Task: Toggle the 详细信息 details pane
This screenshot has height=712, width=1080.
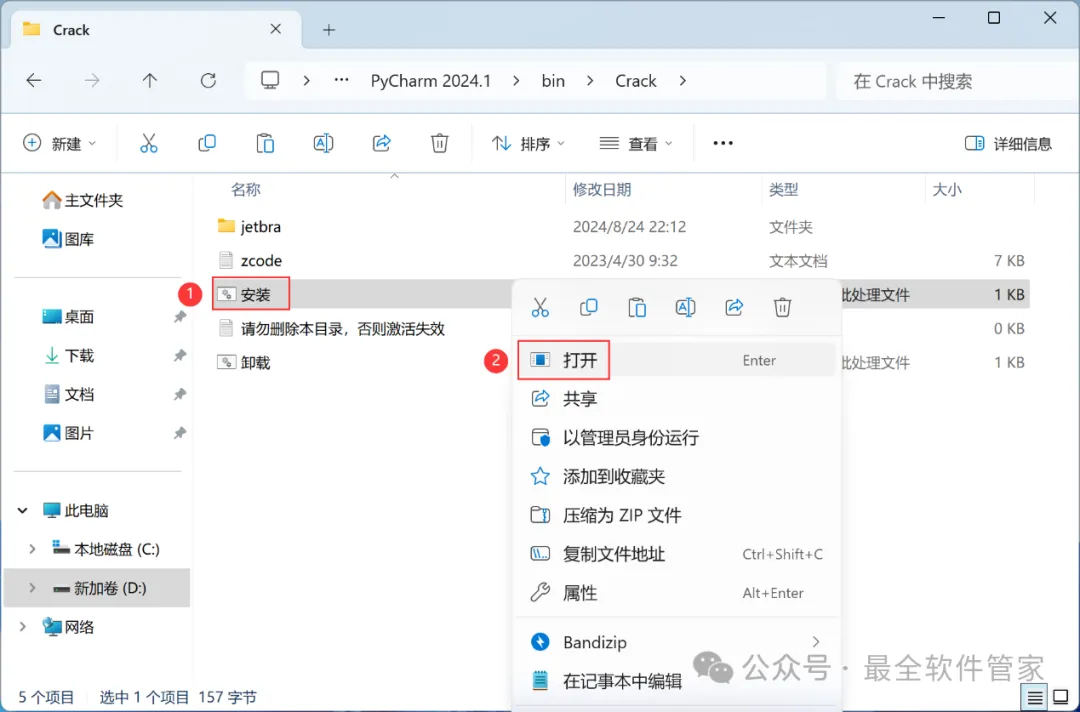Action: click(x=1008, y=143)
